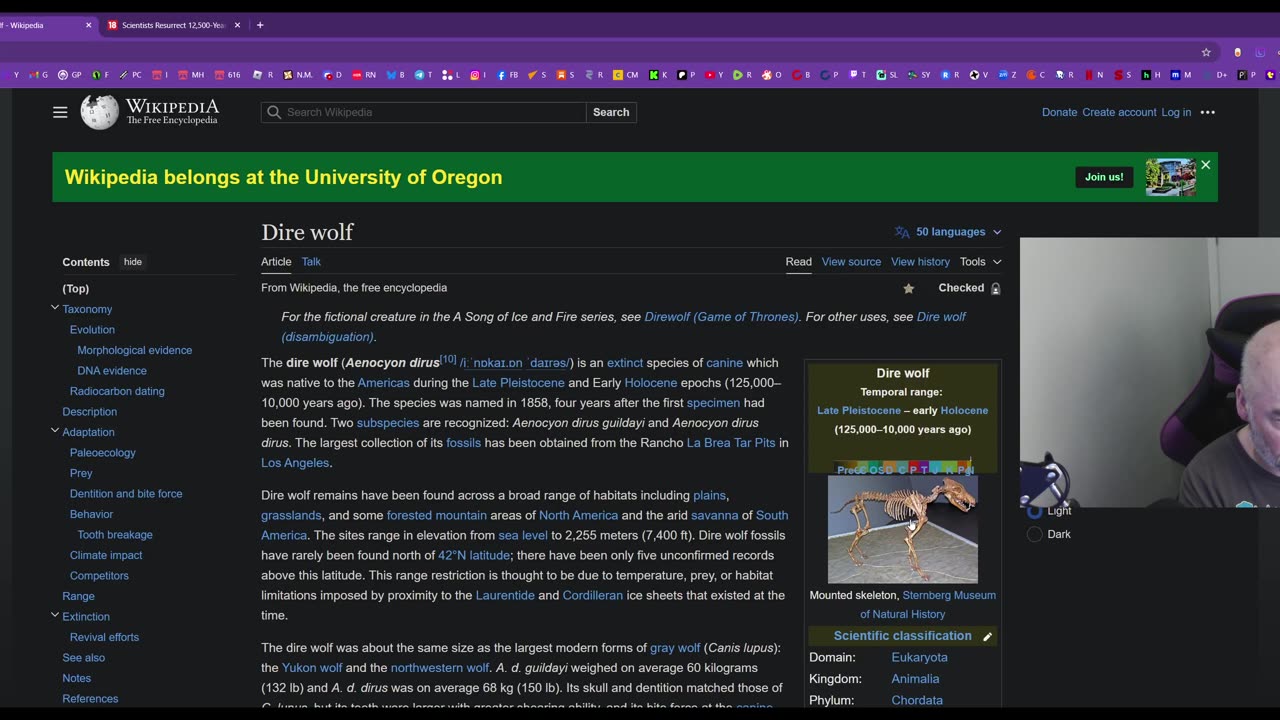Image resolution: width=1280 pixels, height=720 pixels.
Task: Open the Eukaryota domain link
Action: tap(919, 657)
